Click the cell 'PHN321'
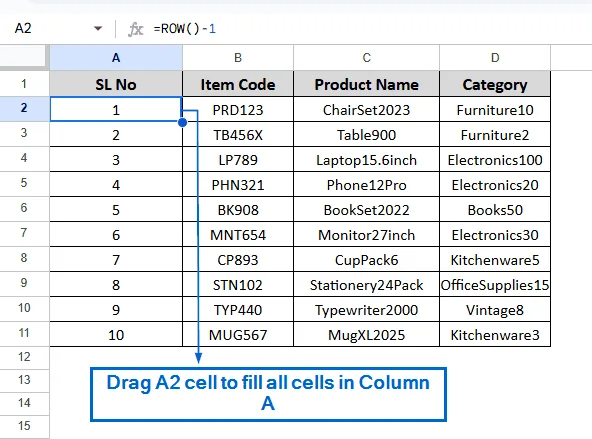 238,185
